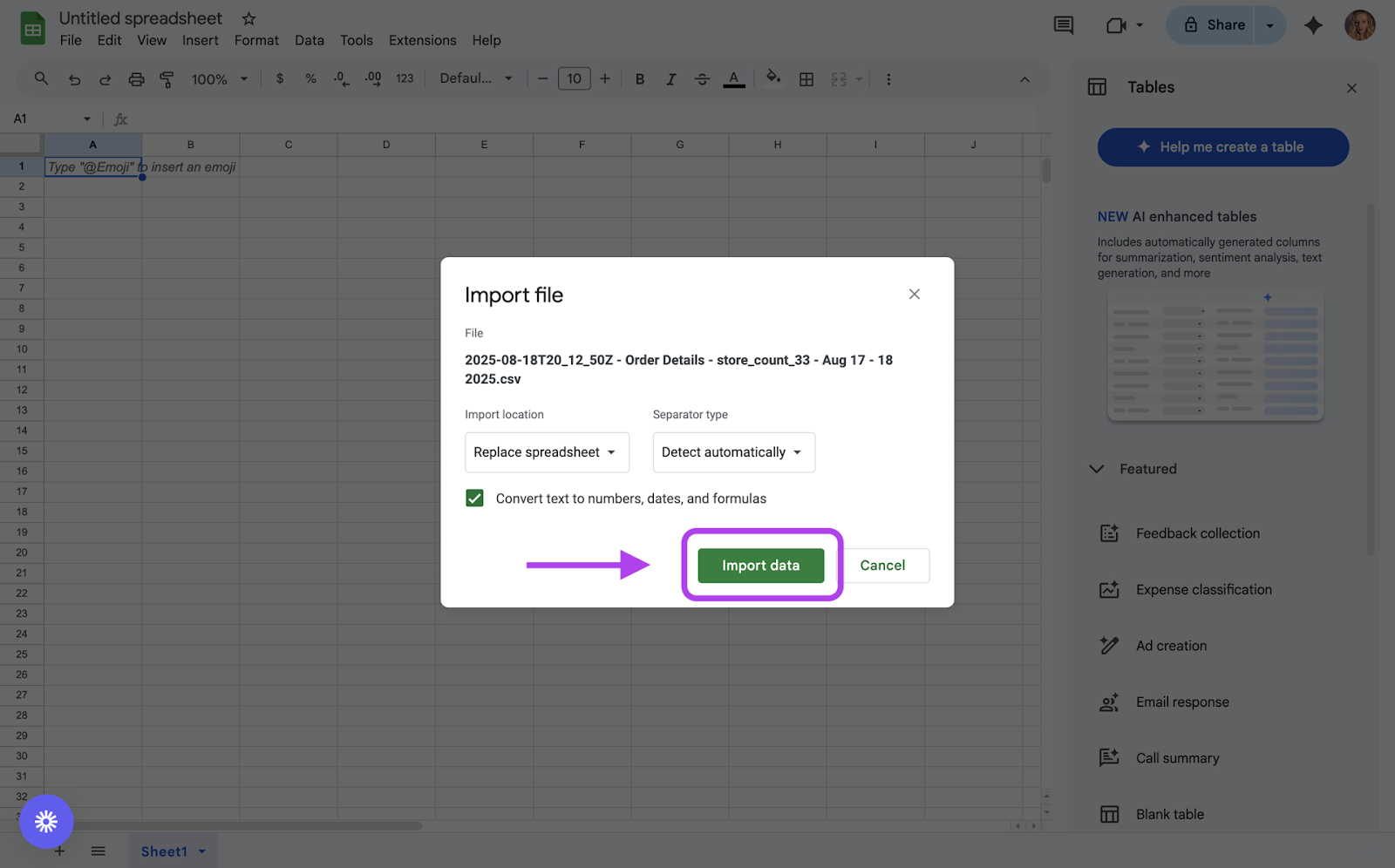Open the fill color picker
This screenshot has width=1395, height=868.
(x=773, y=78)
